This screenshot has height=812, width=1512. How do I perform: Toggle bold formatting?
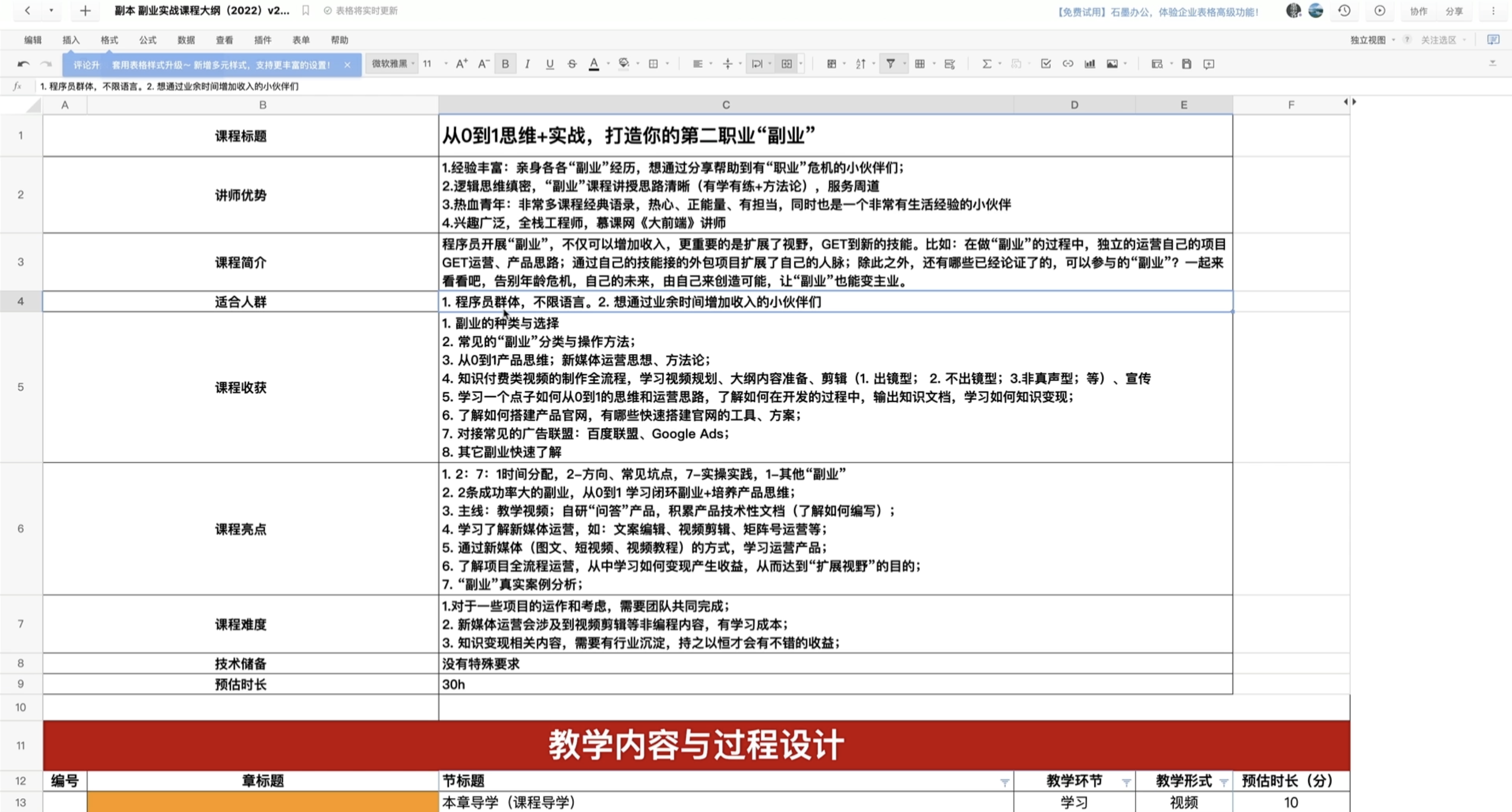pyautogui.click(x=505, y=64)
